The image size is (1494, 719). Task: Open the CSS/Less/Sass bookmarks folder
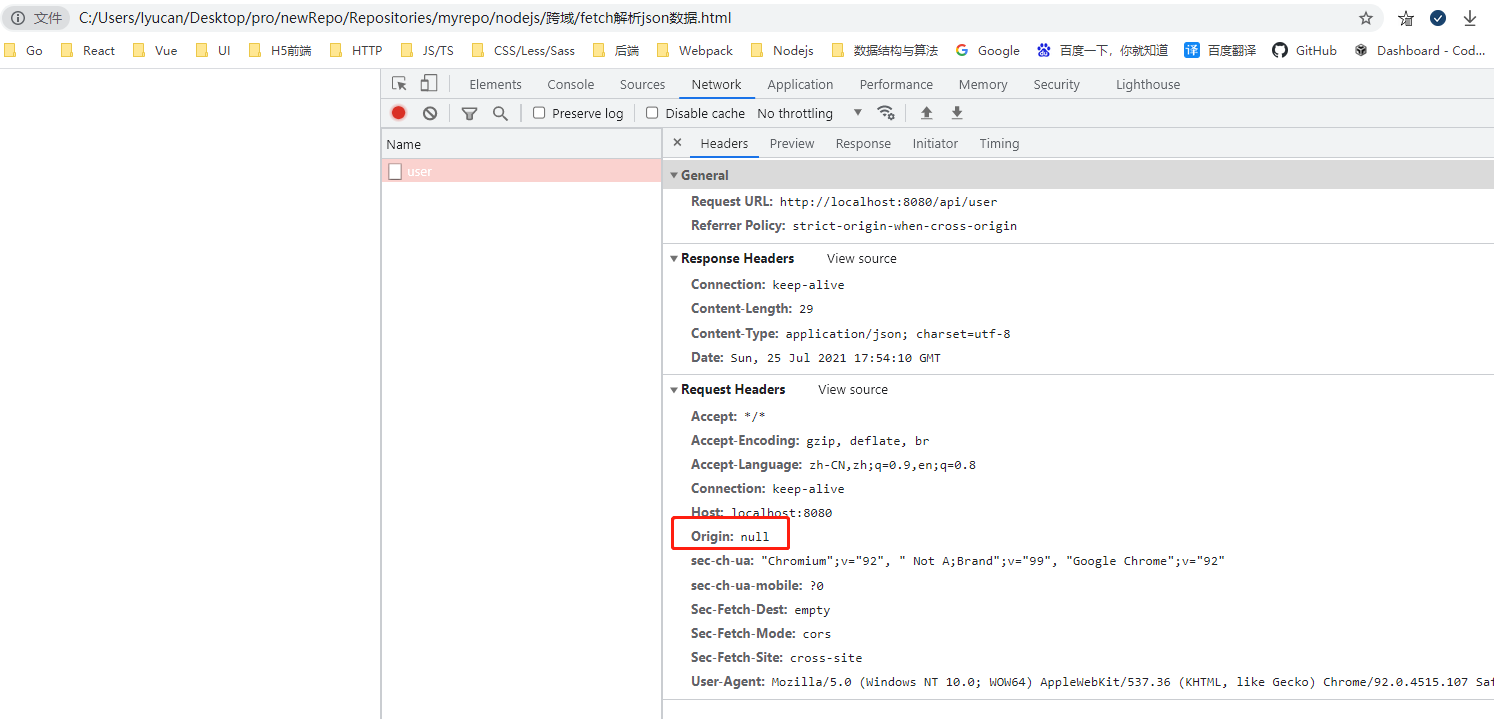[523, 50]
